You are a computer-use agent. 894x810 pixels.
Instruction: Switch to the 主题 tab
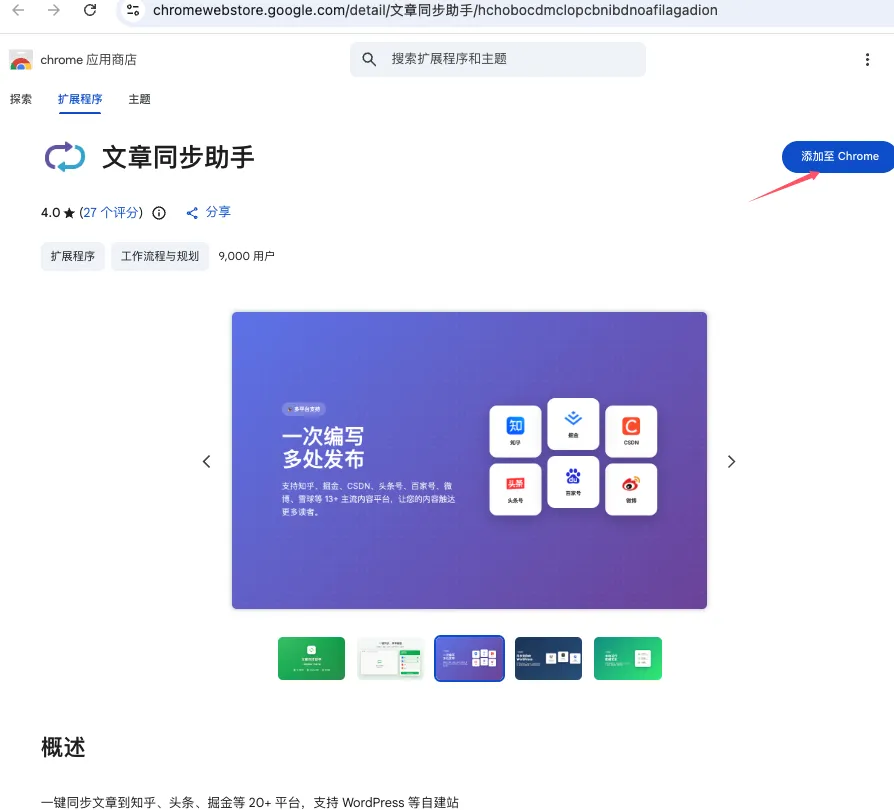click(139, 99)
